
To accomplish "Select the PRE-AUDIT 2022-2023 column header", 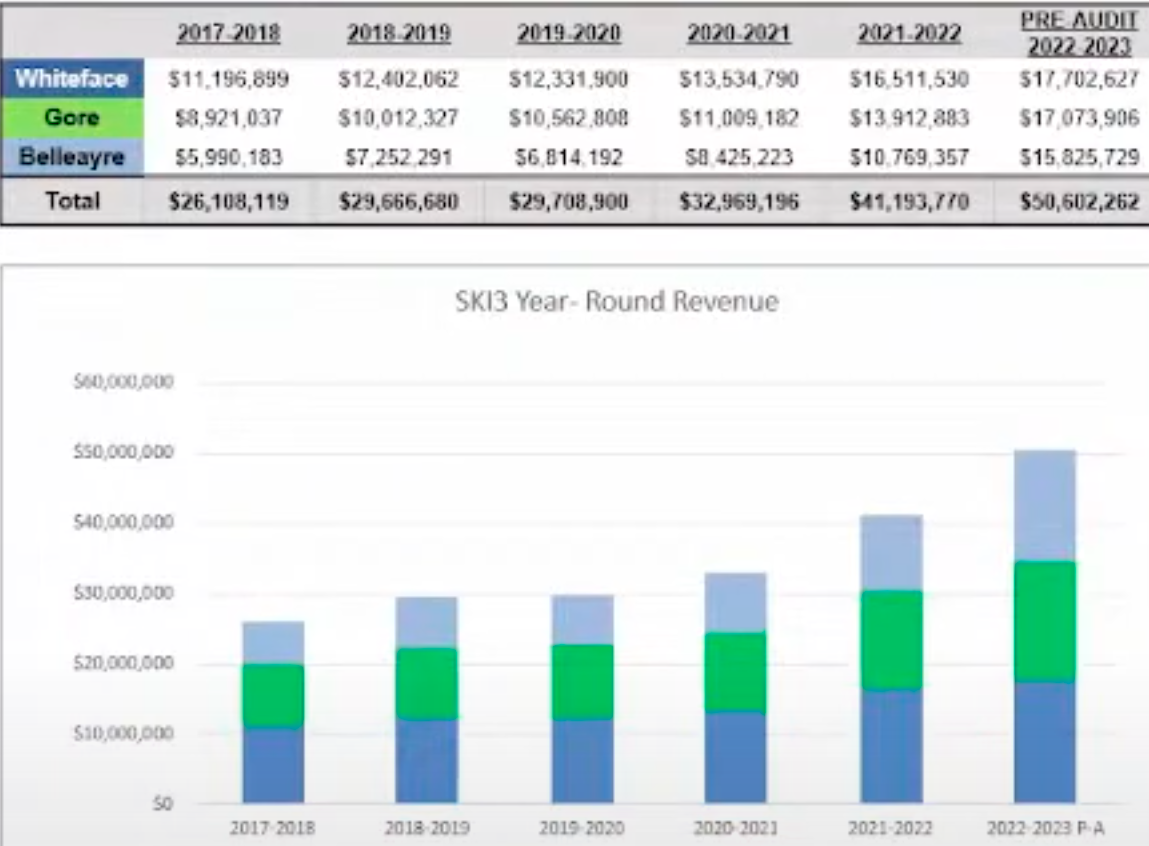I will click(1079, 34).
